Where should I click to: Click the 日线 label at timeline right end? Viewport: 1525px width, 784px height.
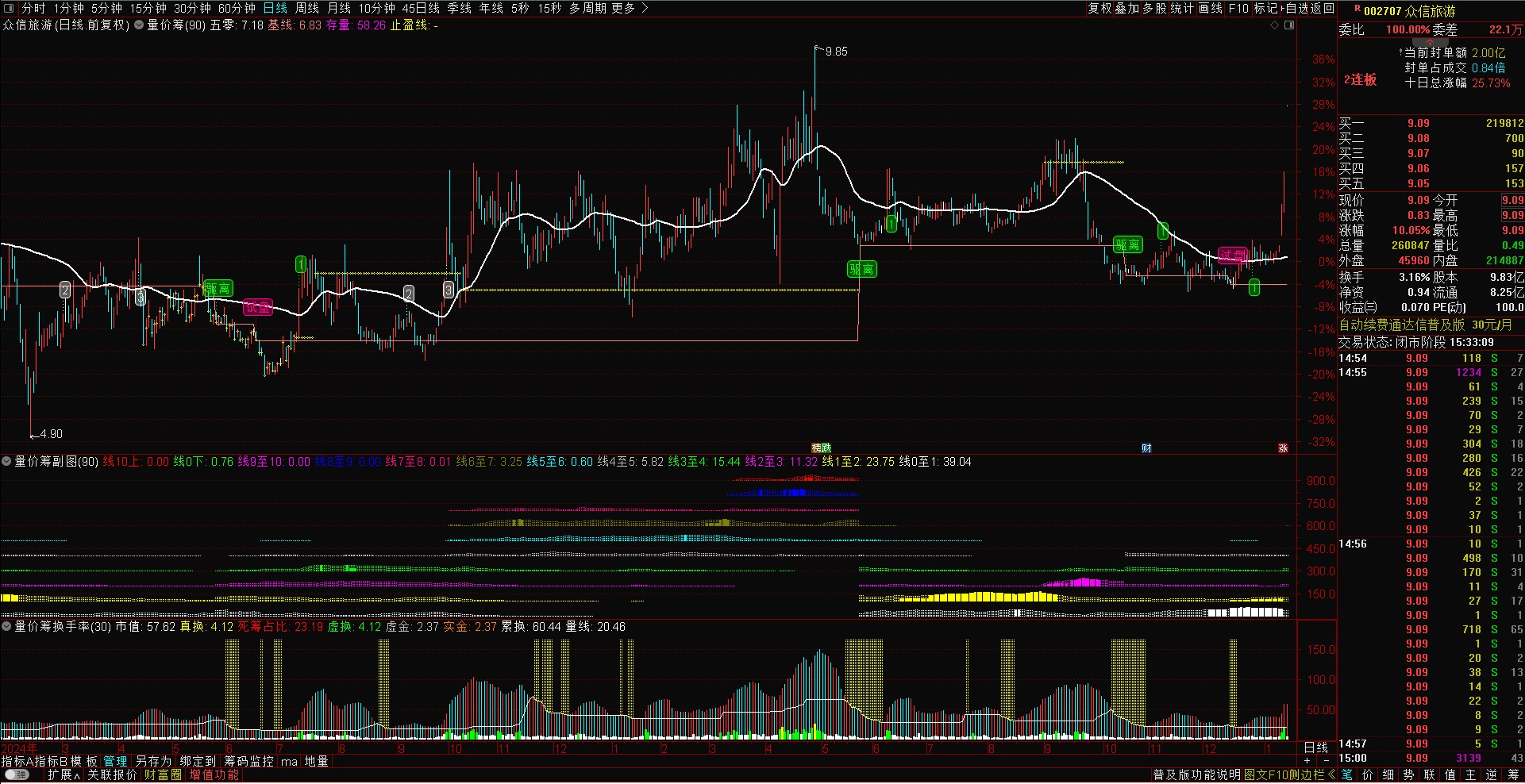(1316, 747)
